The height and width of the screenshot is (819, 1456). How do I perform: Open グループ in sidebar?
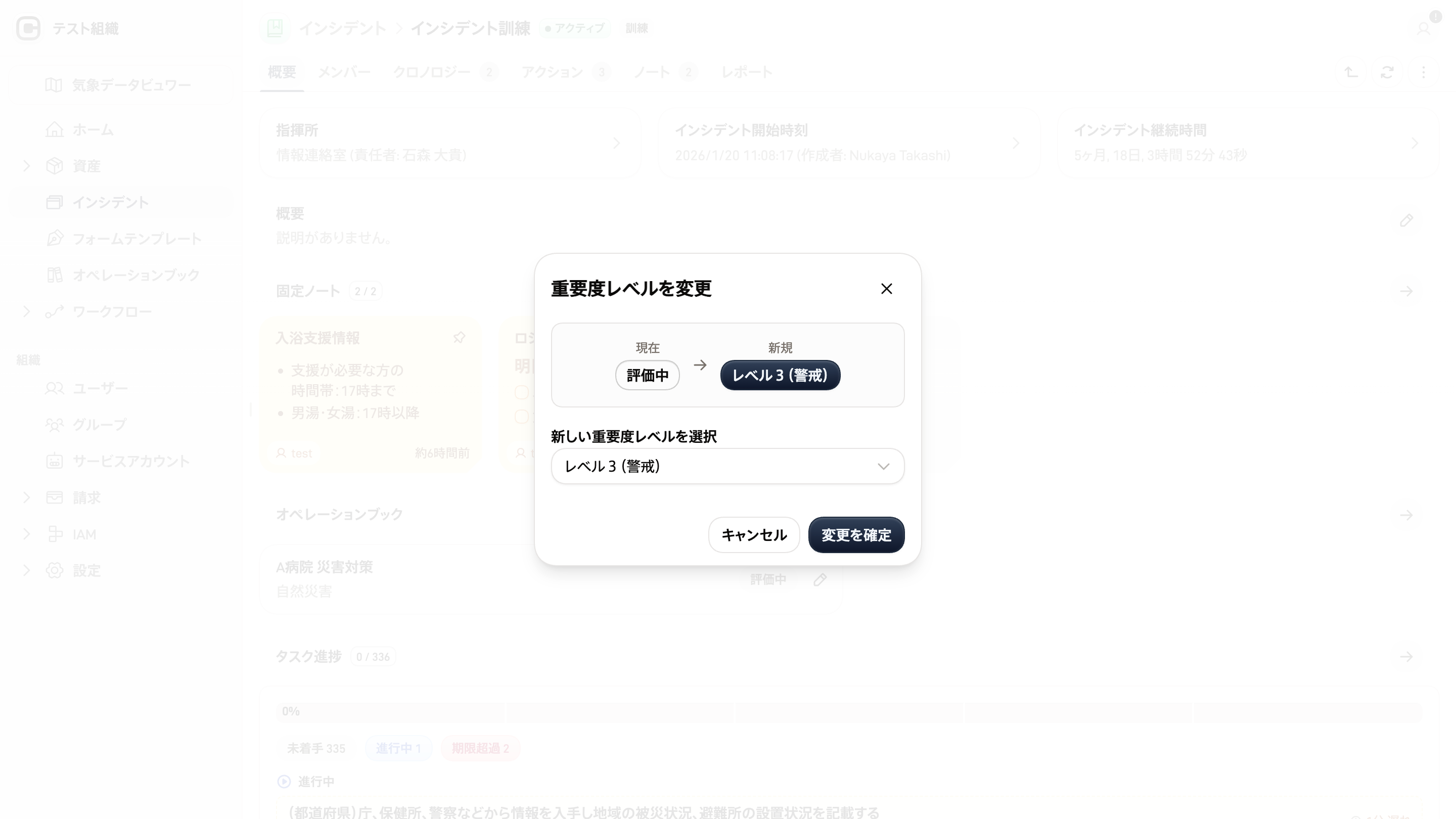pyautogui.click(x=120, y=425)
